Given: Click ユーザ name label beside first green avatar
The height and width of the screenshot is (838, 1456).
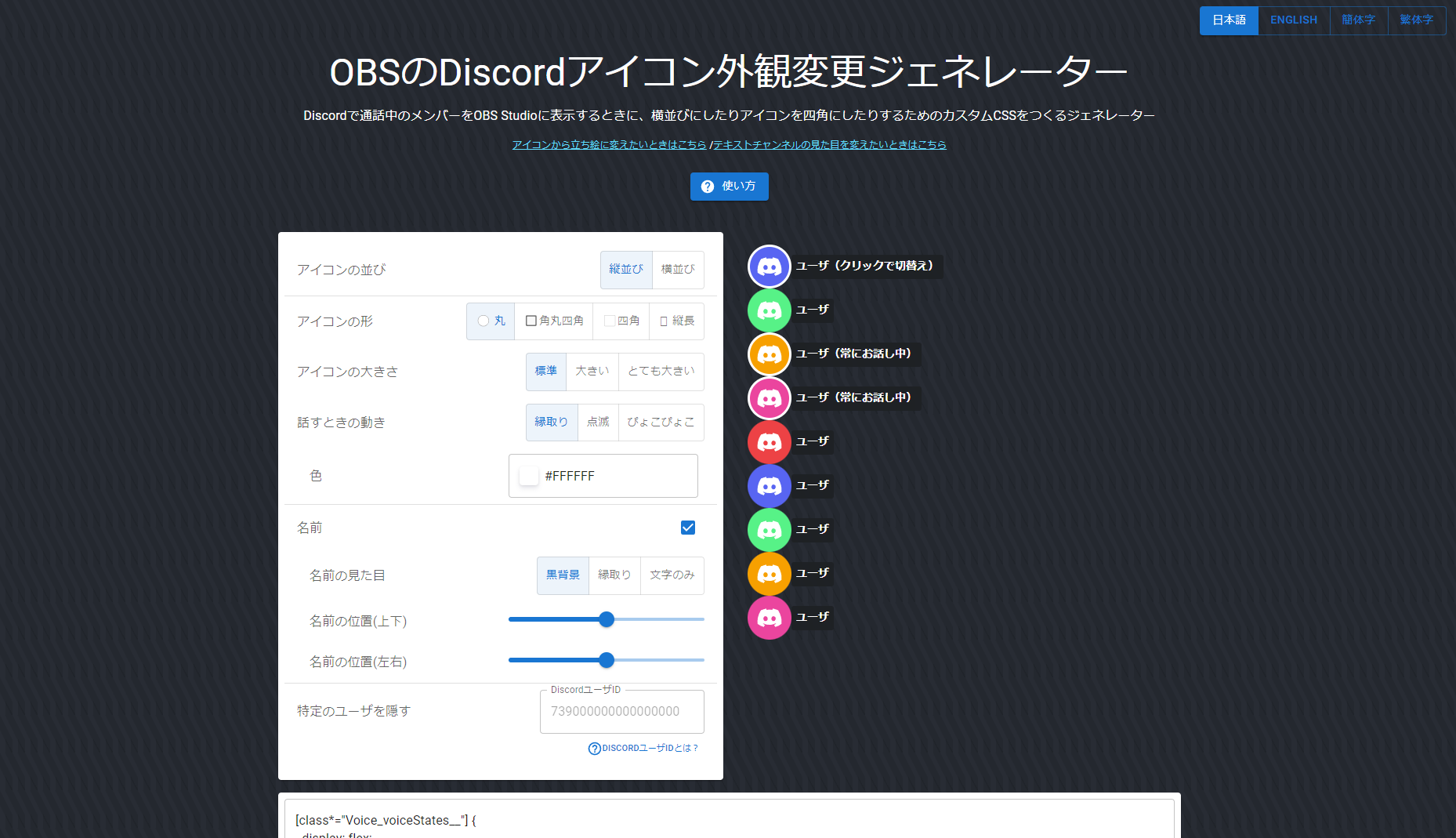Looking at the screenshot, I should point(813,310).
